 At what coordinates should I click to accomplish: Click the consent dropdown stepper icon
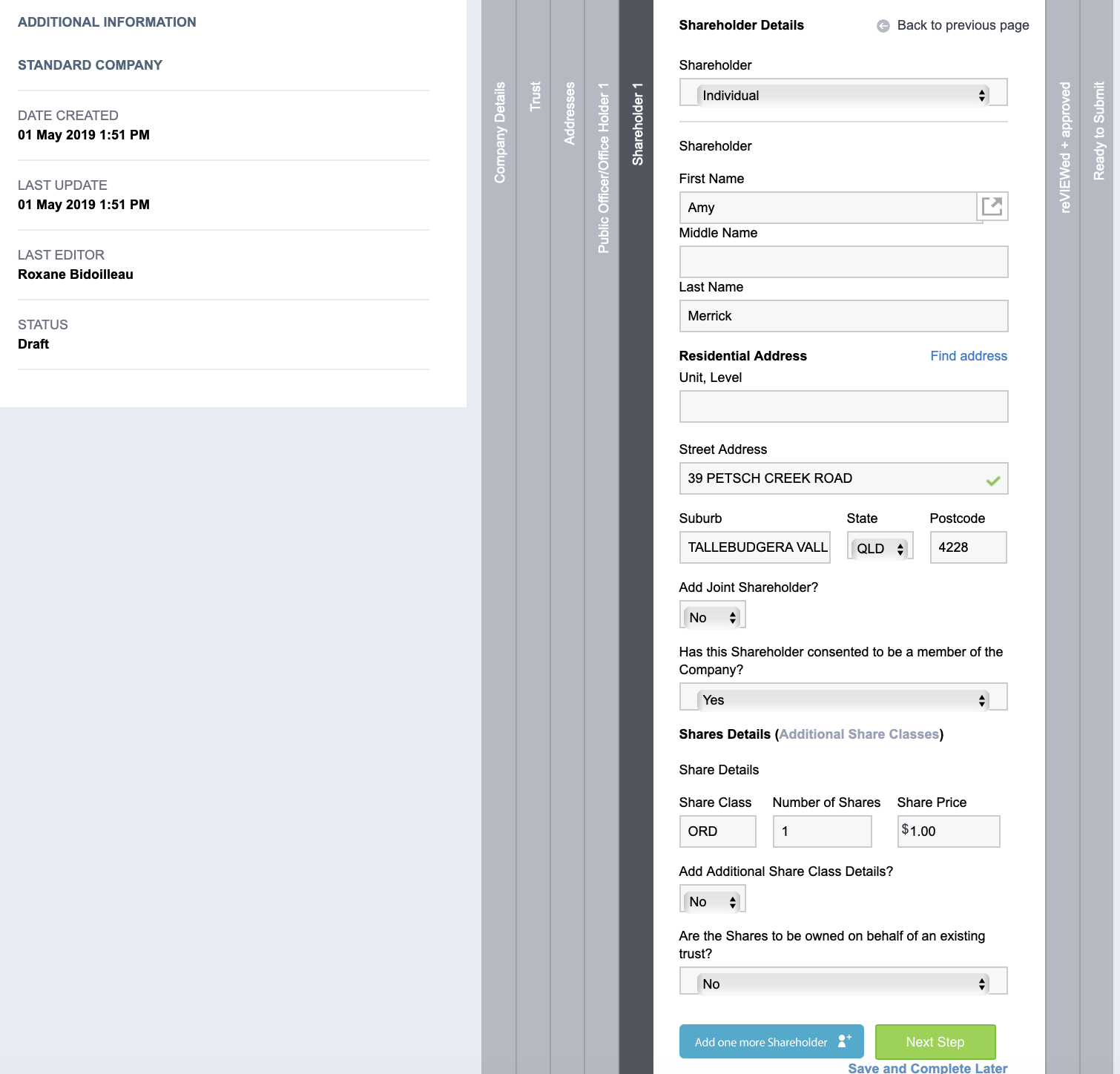(x=982, y=699)
